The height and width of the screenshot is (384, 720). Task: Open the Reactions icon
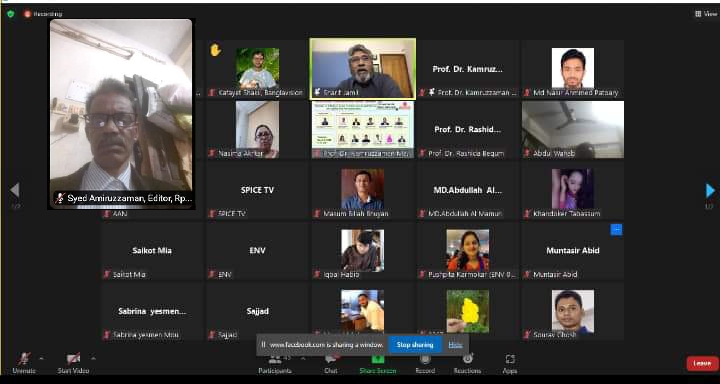pos(467,359)
